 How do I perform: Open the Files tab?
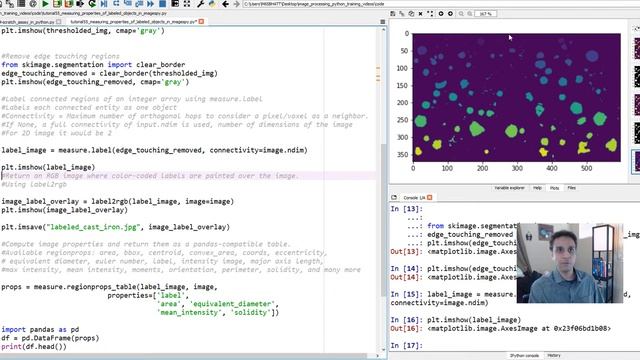coord(571,188)
